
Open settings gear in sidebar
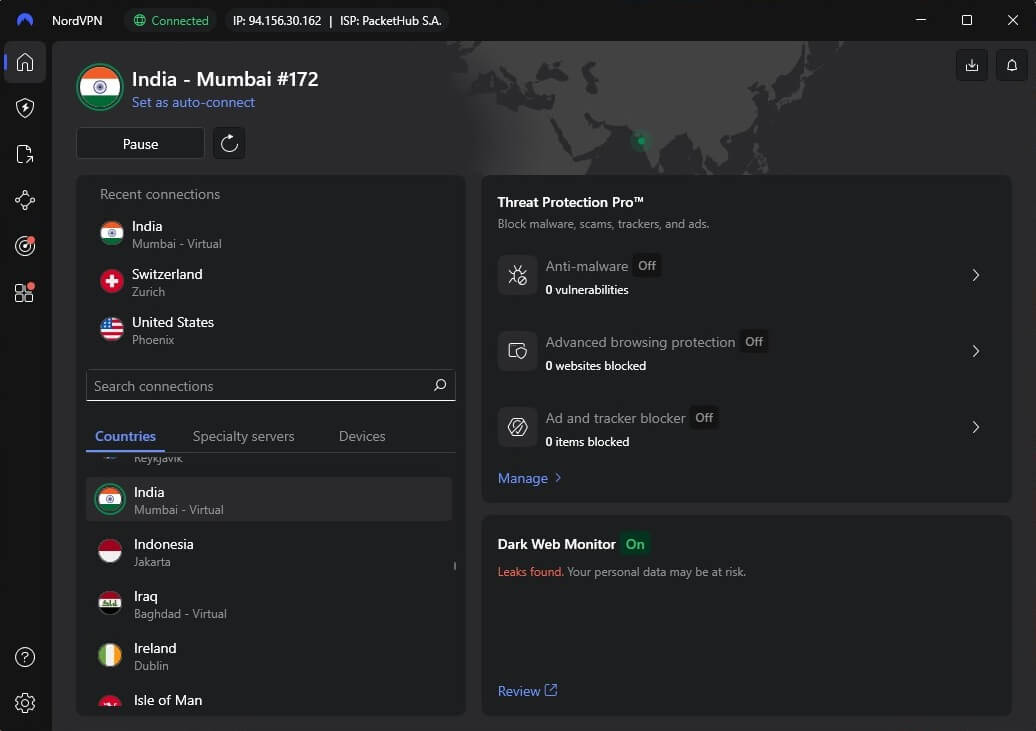(x=24, y=703)
